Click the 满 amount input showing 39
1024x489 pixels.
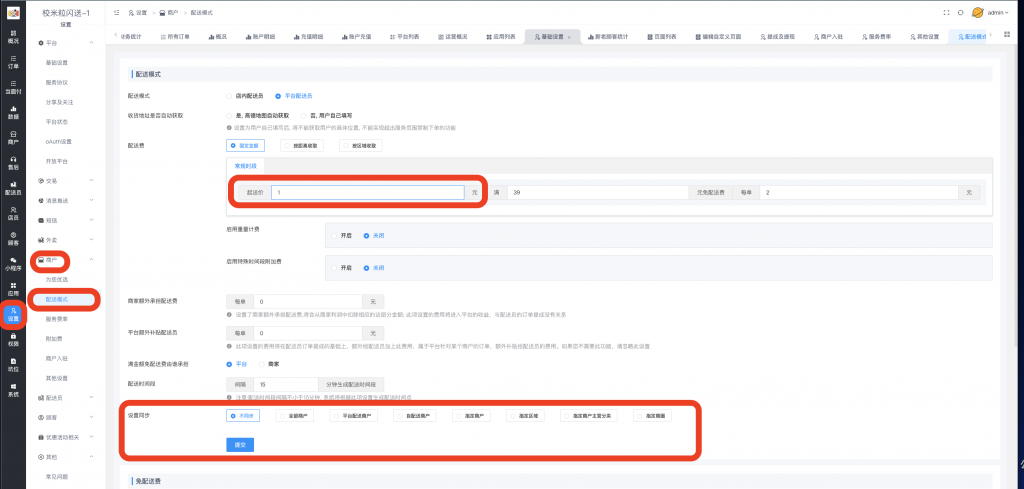pyautogui.click(x=598, y=193)
